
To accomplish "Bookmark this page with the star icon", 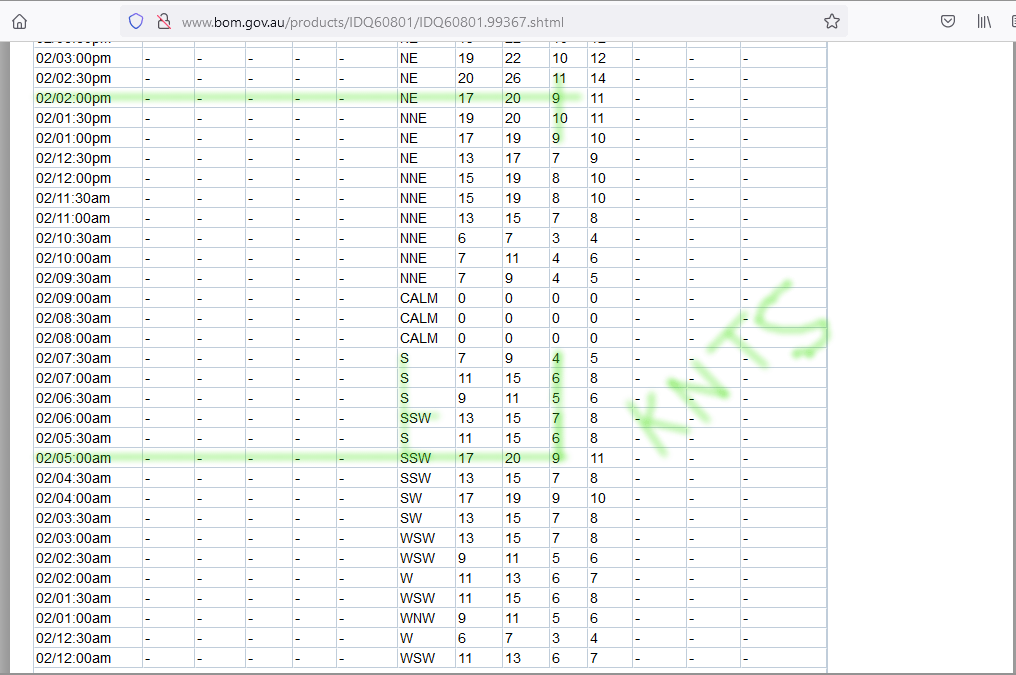I will [x=831, y=21].
